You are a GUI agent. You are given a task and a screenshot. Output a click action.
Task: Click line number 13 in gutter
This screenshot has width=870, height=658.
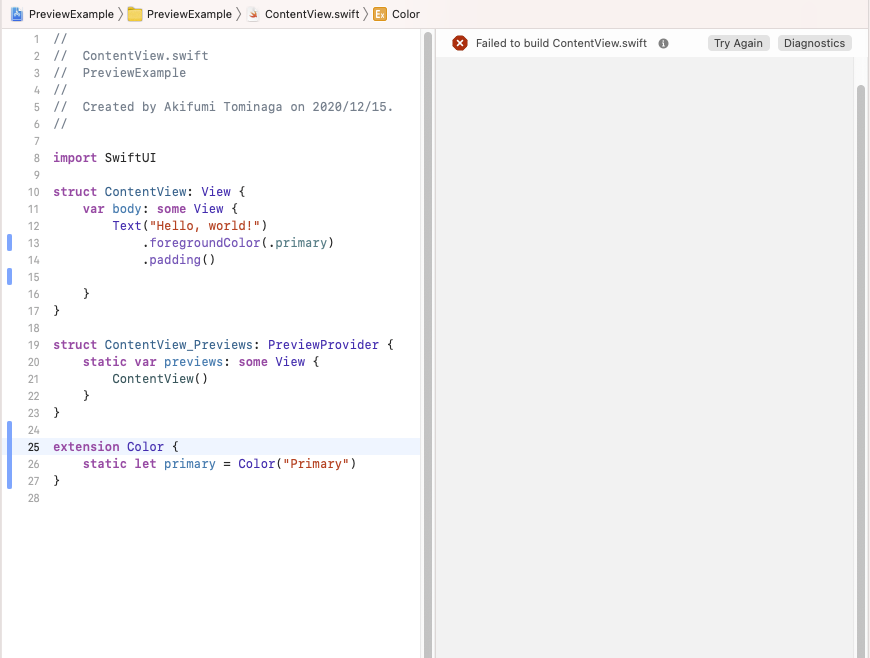coord(33,243)
